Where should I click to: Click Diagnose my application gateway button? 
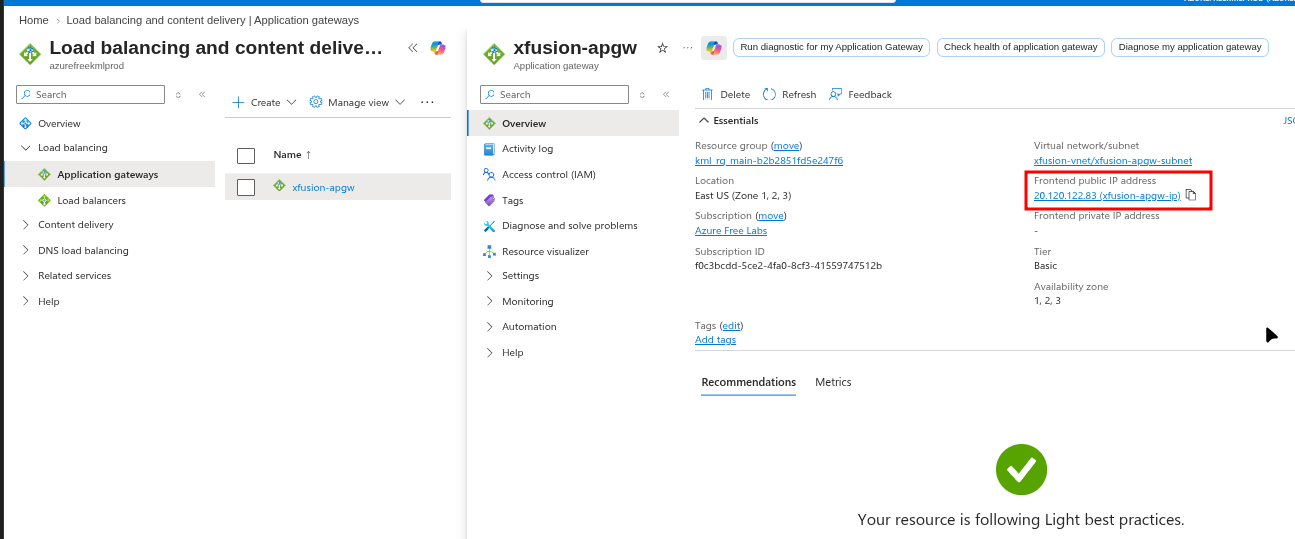1190,47
